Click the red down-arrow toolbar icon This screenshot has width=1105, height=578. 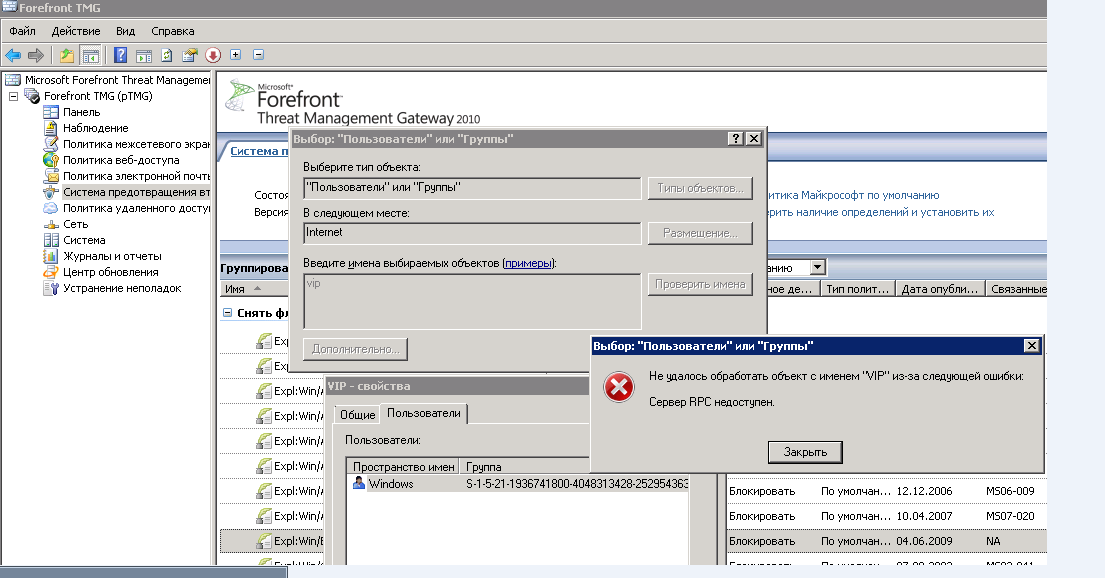click(x=213, y=55)
